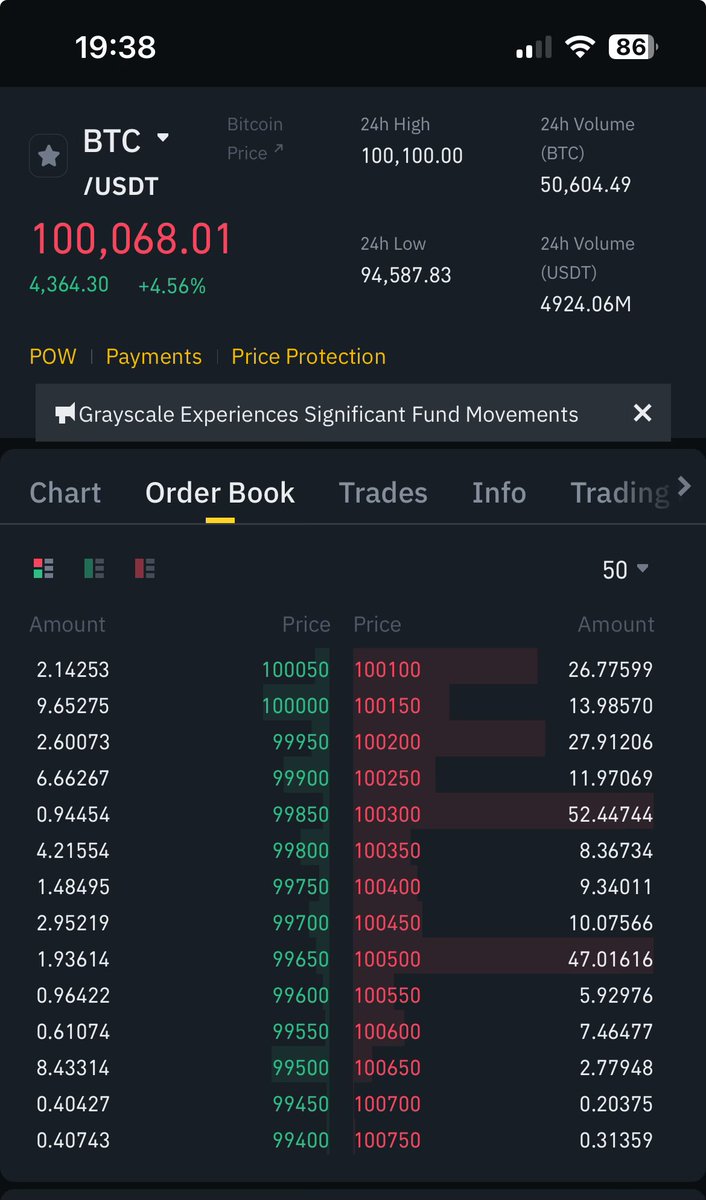
Task: Tap ask price 100250
Action: (388, 778)
